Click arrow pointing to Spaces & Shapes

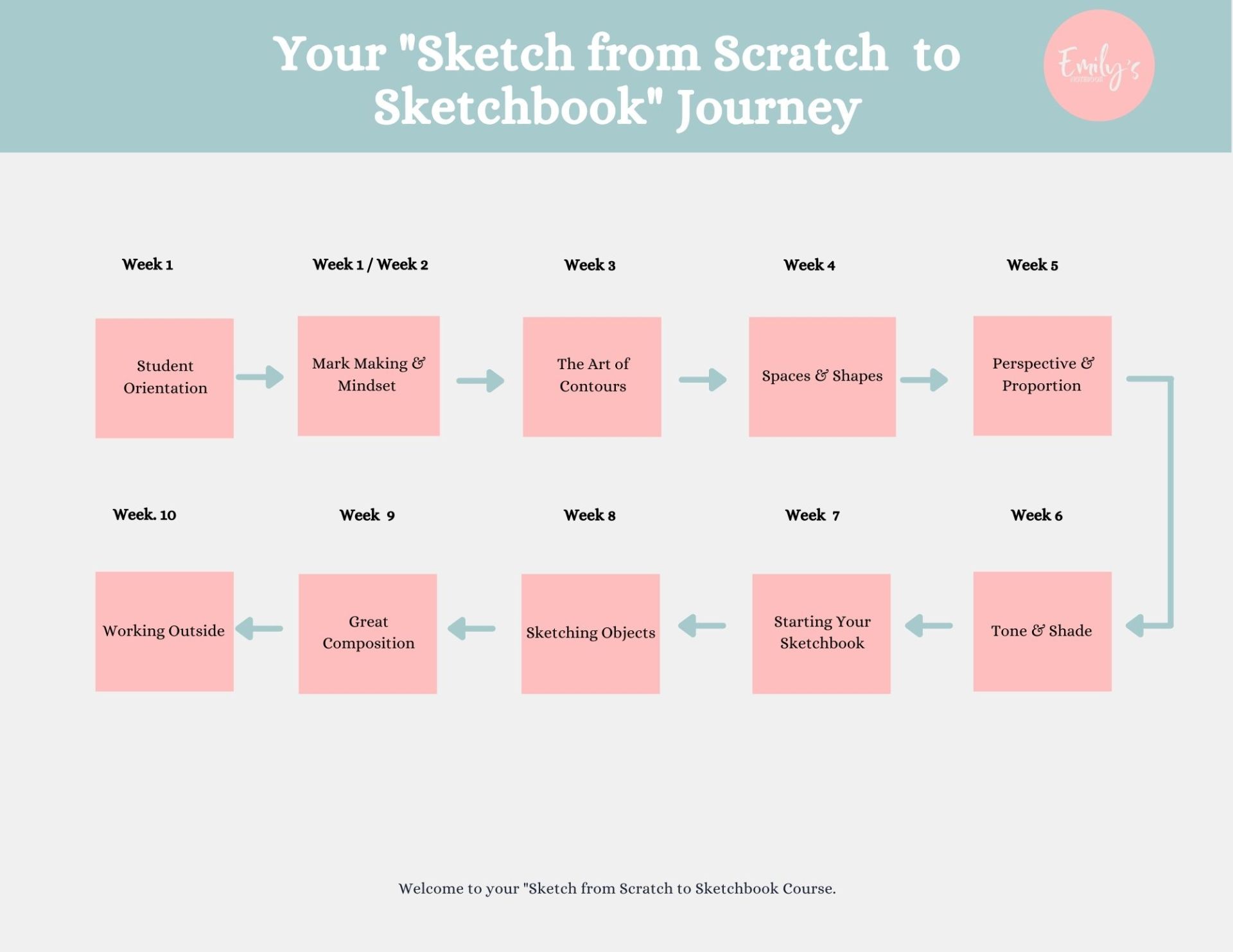(703, 379)
